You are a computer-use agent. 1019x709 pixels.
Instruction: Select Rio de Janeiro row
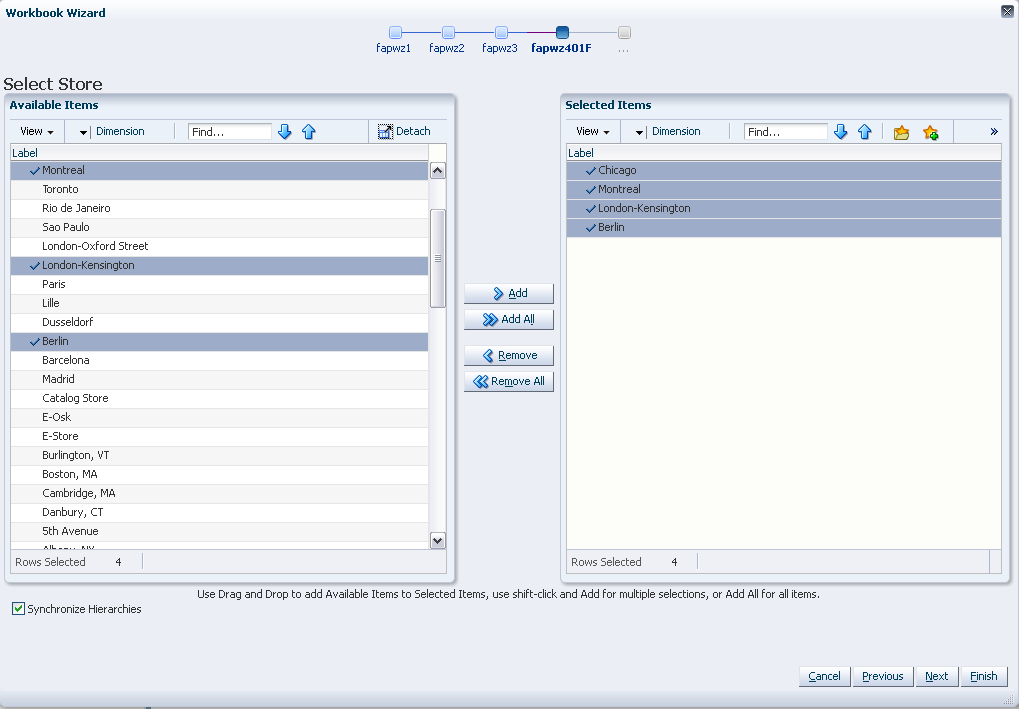220,208
